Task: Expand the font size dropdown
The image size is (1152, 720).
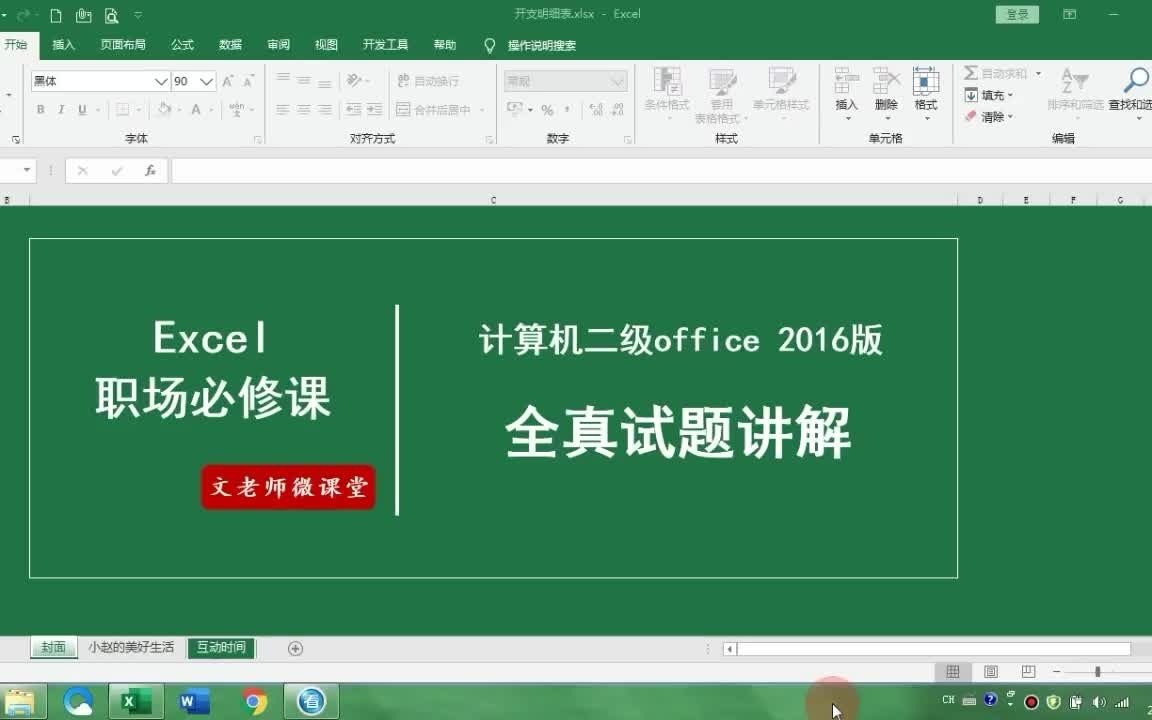Action: 206,80
